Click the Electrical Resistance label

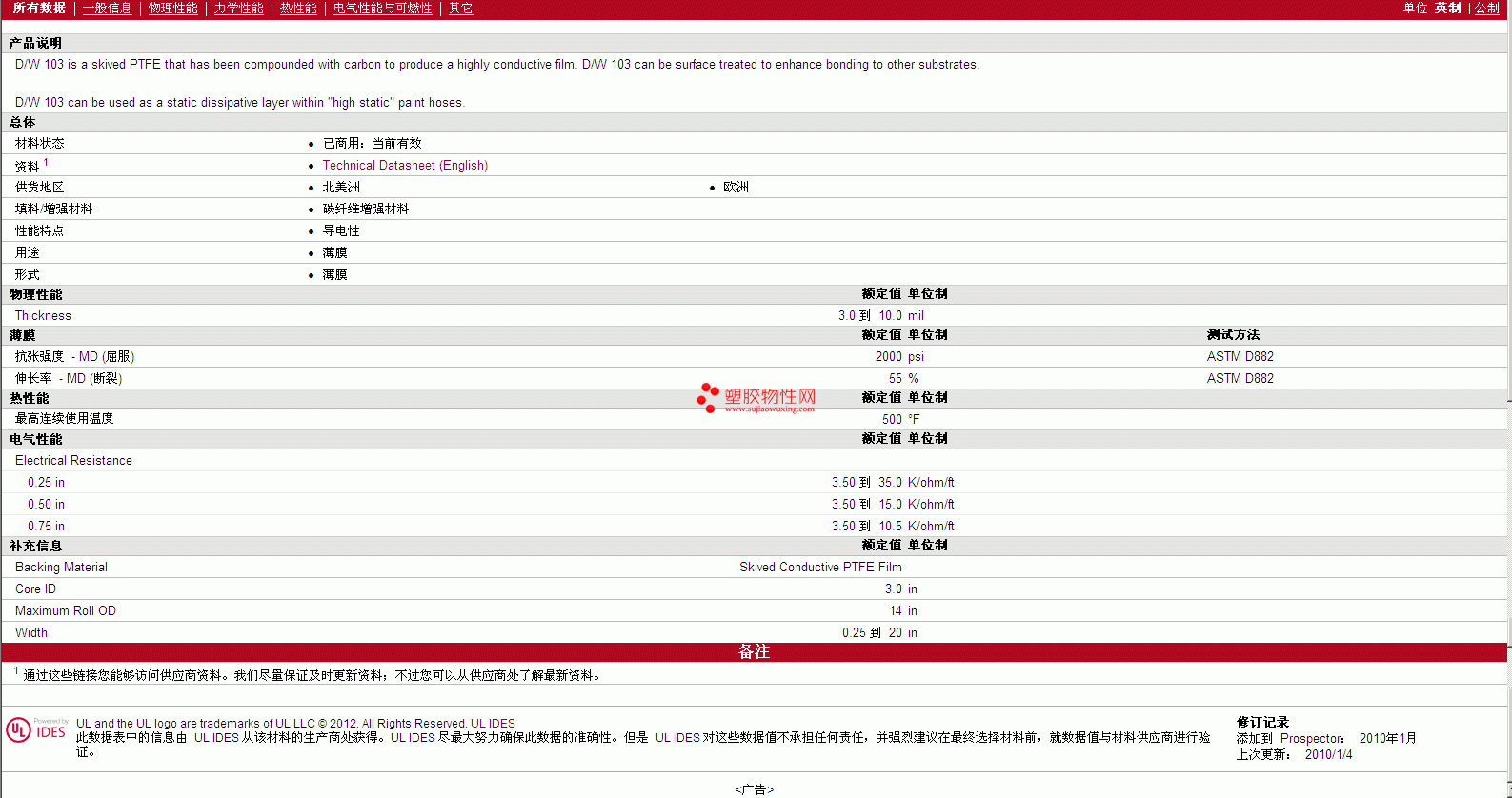point(73,461)
